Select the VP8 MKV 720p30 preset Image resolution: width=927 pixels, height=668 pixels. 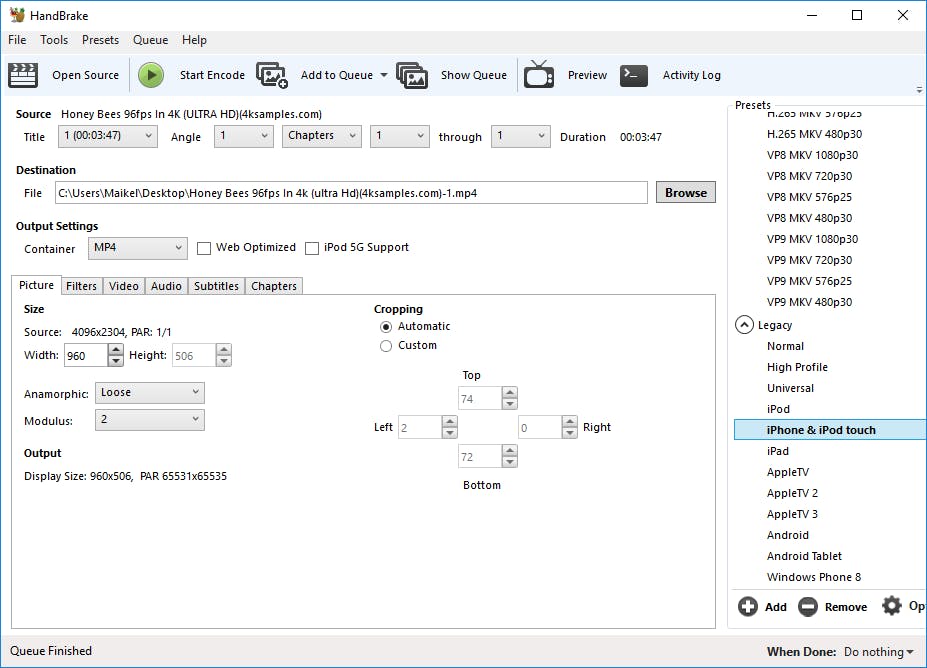point(809,176)
